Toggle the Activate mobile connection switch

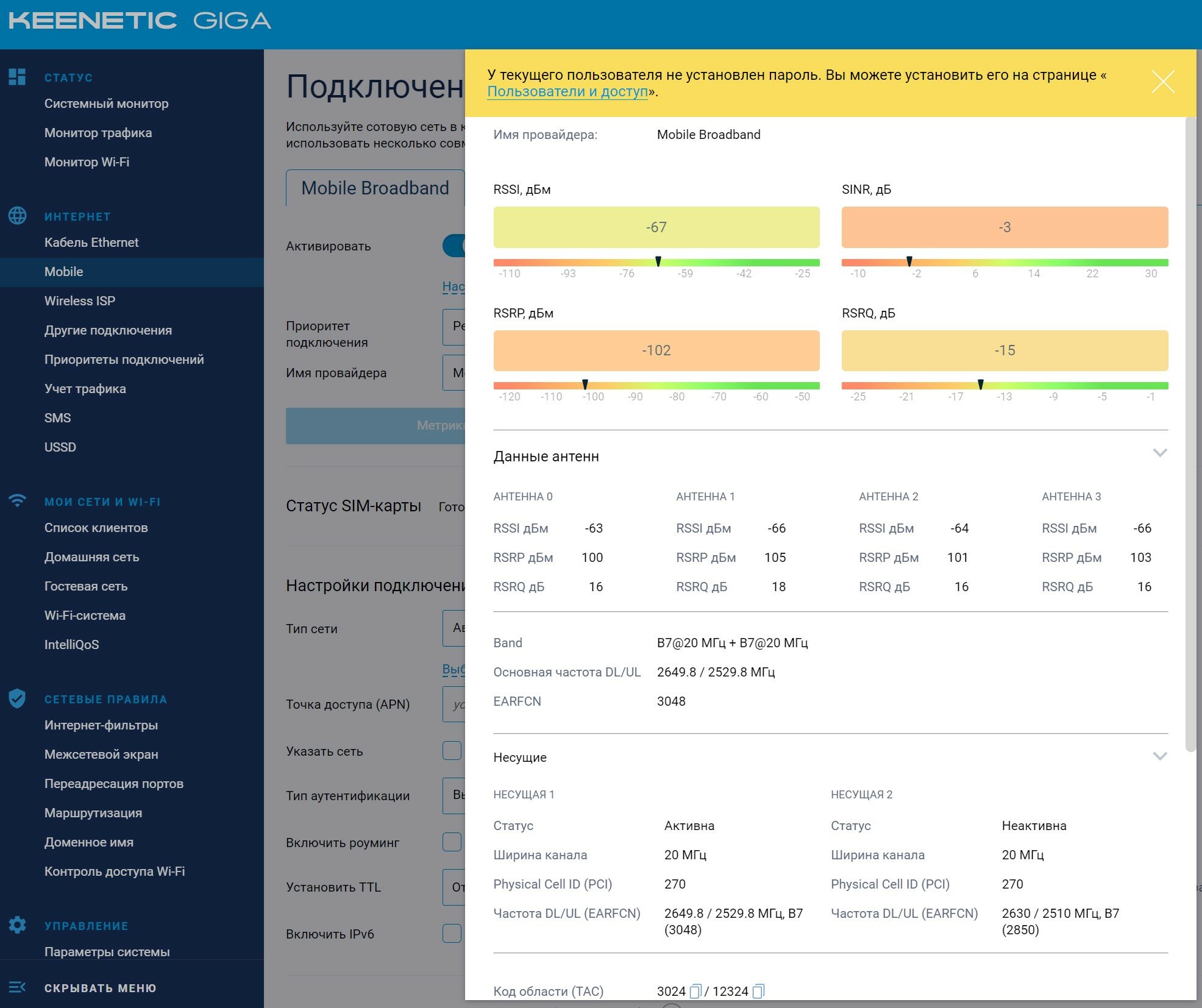[x=454, y=246]
